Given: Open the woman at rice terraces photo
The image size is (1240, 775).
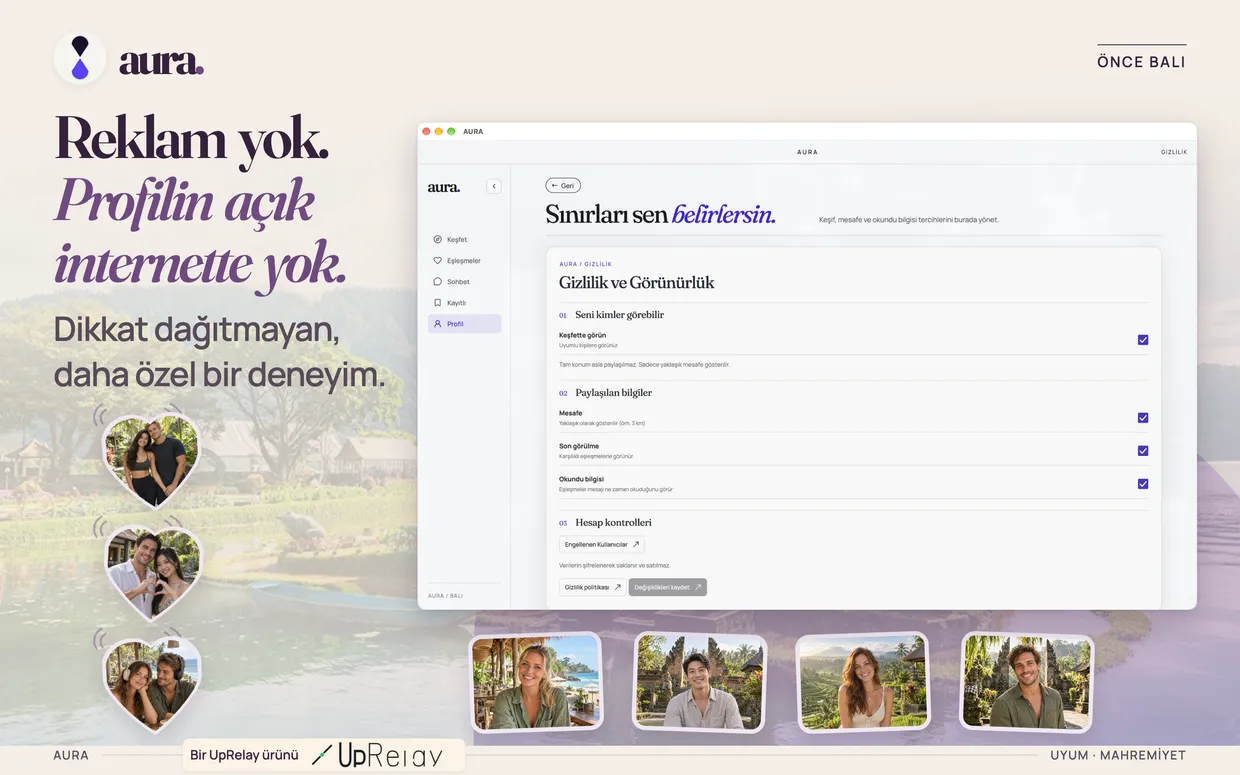Looking at the screenshot, I should (862, 683).
